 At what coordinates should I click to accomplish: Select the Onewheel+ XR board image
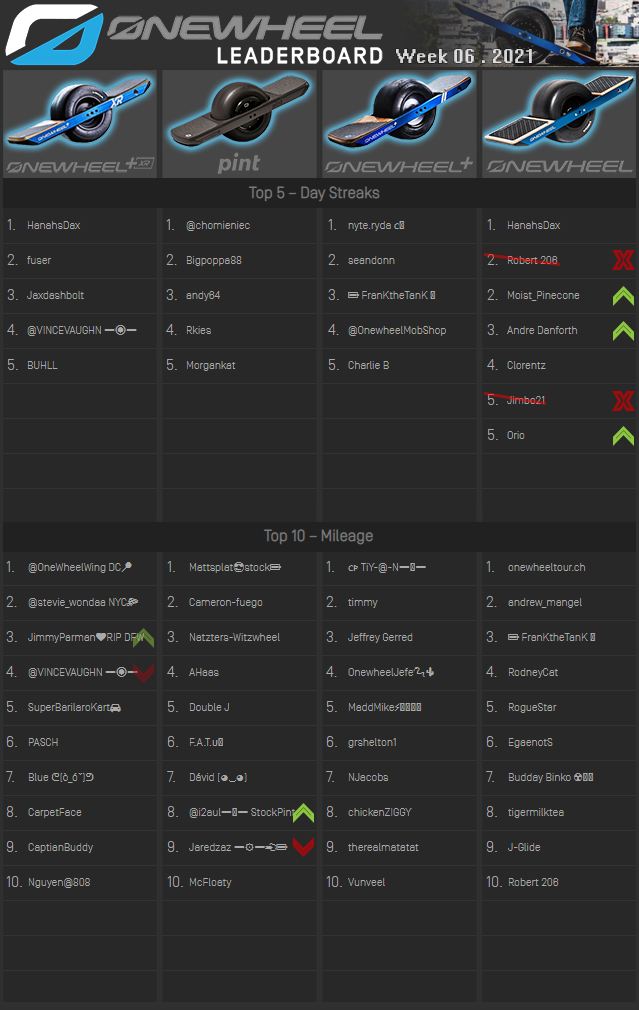tap(80, 124)
